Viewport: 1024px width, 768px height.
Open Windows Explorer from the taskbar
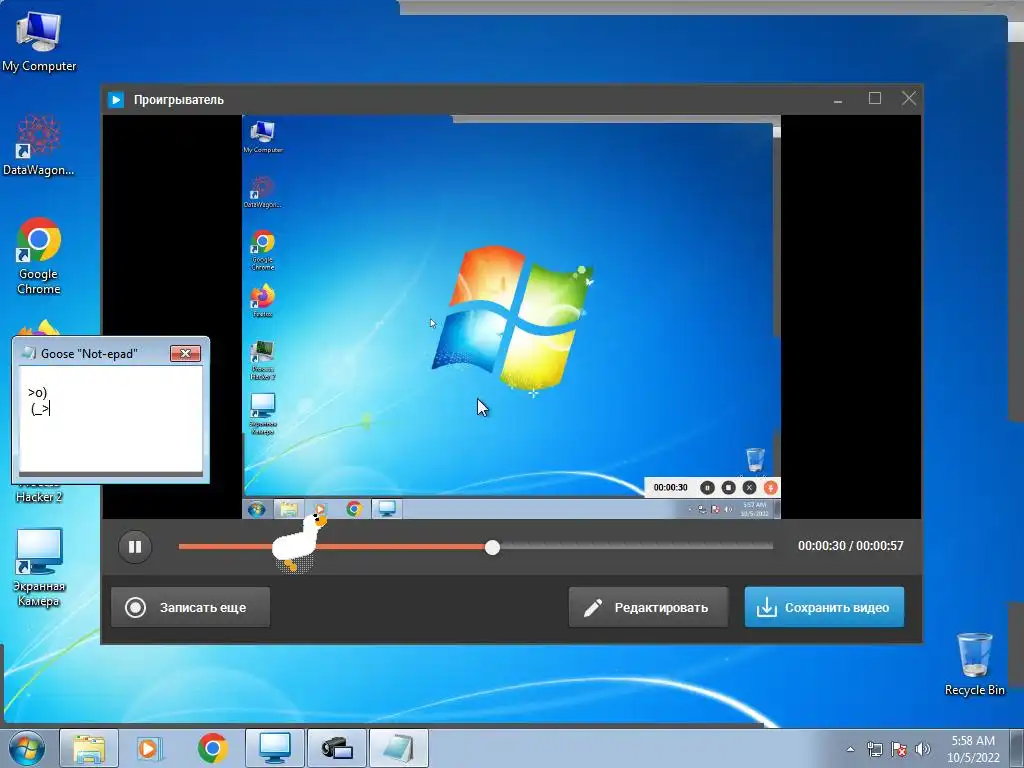click(89, 748)
